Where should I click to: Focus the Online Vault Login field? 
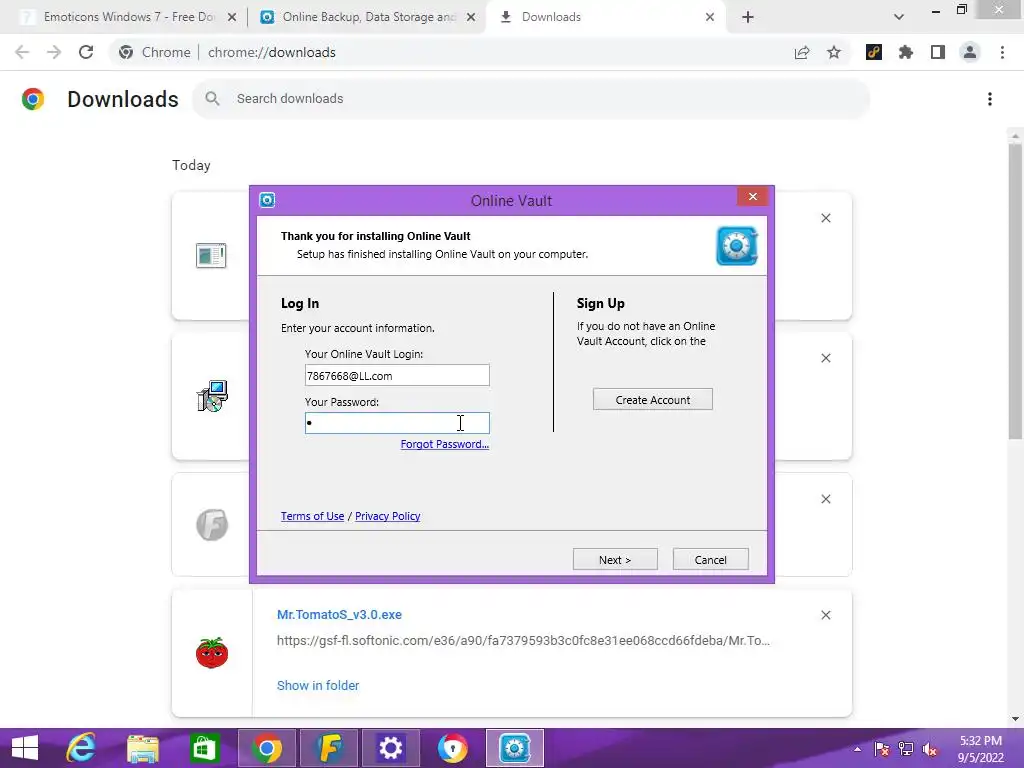point(397,376)
